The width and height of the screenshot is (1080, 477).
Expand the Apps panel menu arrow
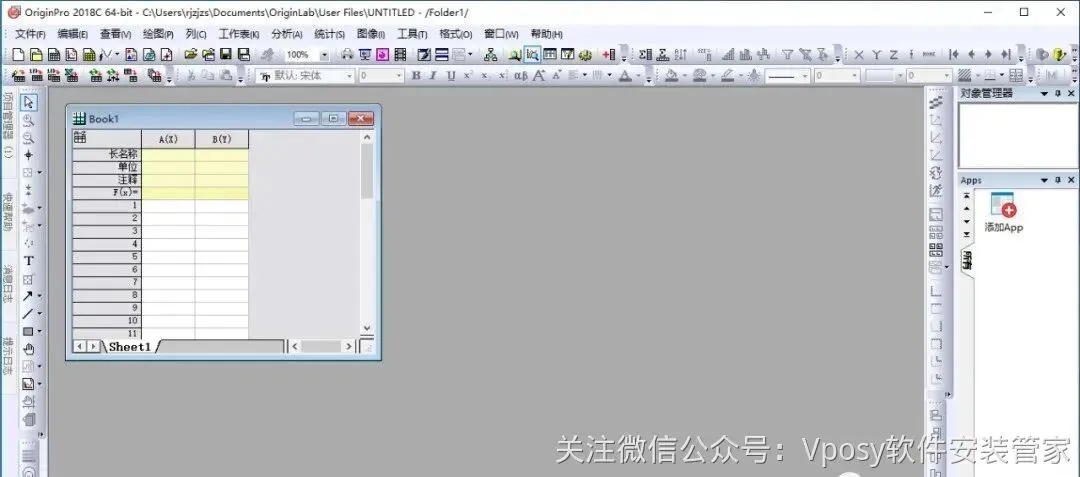1045,180
